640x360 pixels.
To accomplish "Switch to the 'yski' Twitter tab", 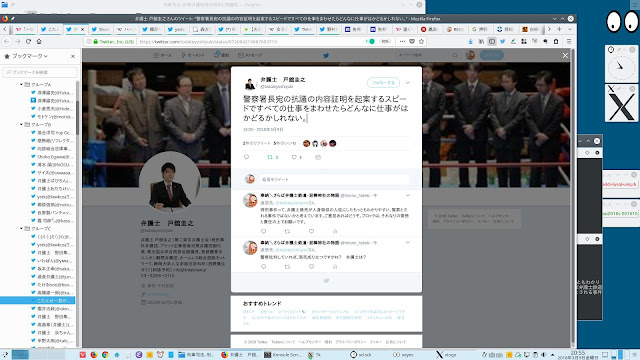I will click(x=176, y=29).
